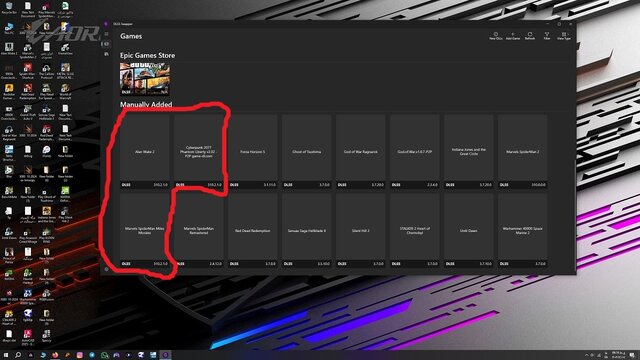This screenshot has width=640, height=360.
Task: Select the Alan Wake 2 game card
Action: pyautogui.click(x=145, y=151)
